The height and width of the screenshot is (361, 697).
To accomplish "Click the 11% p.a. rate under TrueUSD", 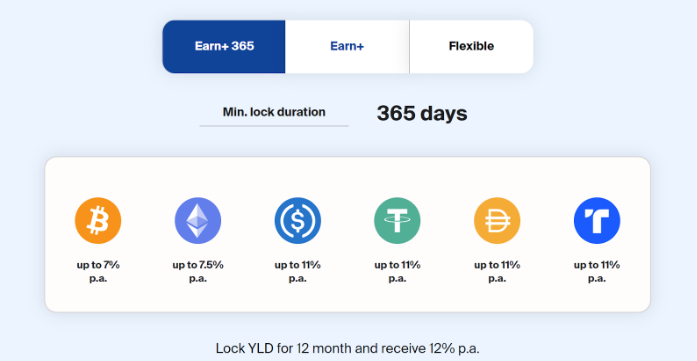I will 597,272.
